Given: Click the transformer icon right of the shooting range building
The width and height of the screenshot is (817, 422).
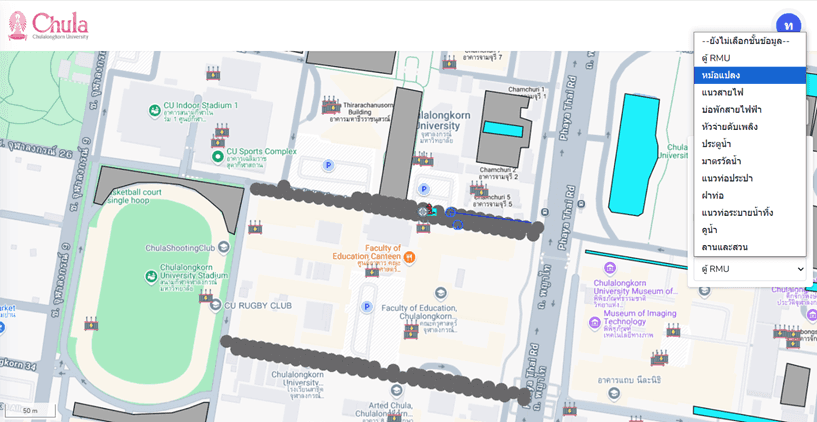Looking at the screenshot, I should coord(255,228).
